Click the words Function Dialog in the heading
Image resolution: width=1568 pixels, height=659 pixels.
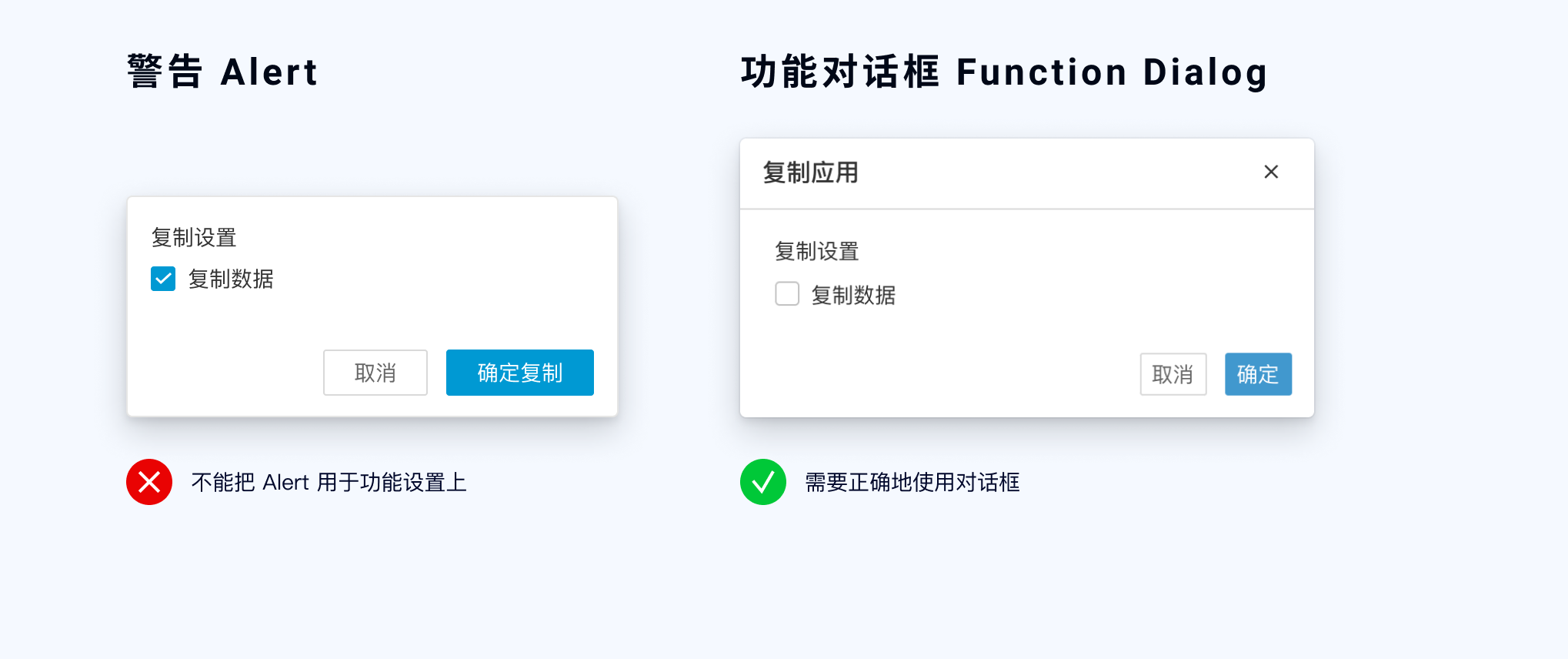(1112, 72)
